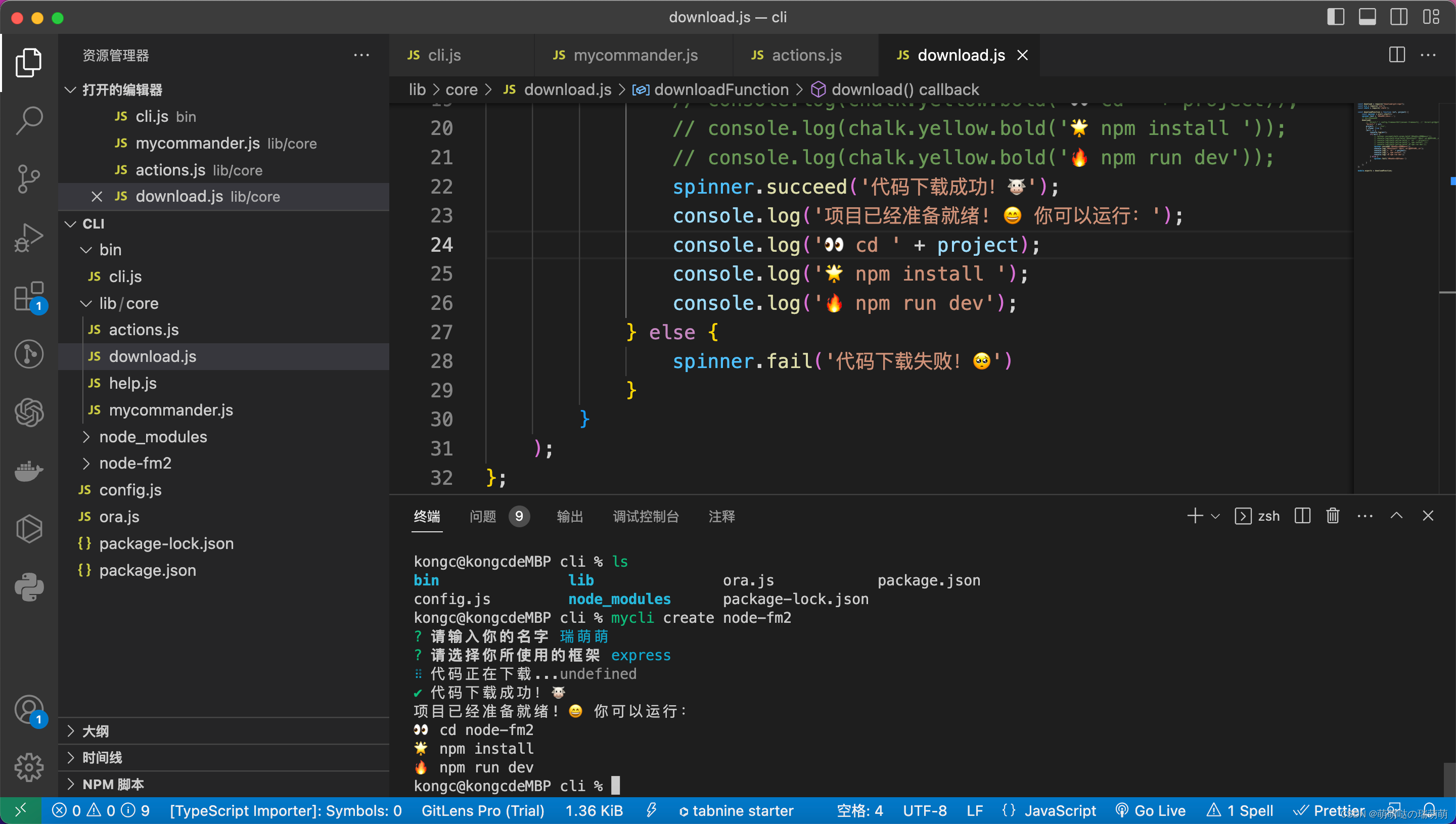Image resolution: width=1456 pixels, height=824 pixels.
Task: Close the download.js editor tab
Action: click(x=1022, y=56)
